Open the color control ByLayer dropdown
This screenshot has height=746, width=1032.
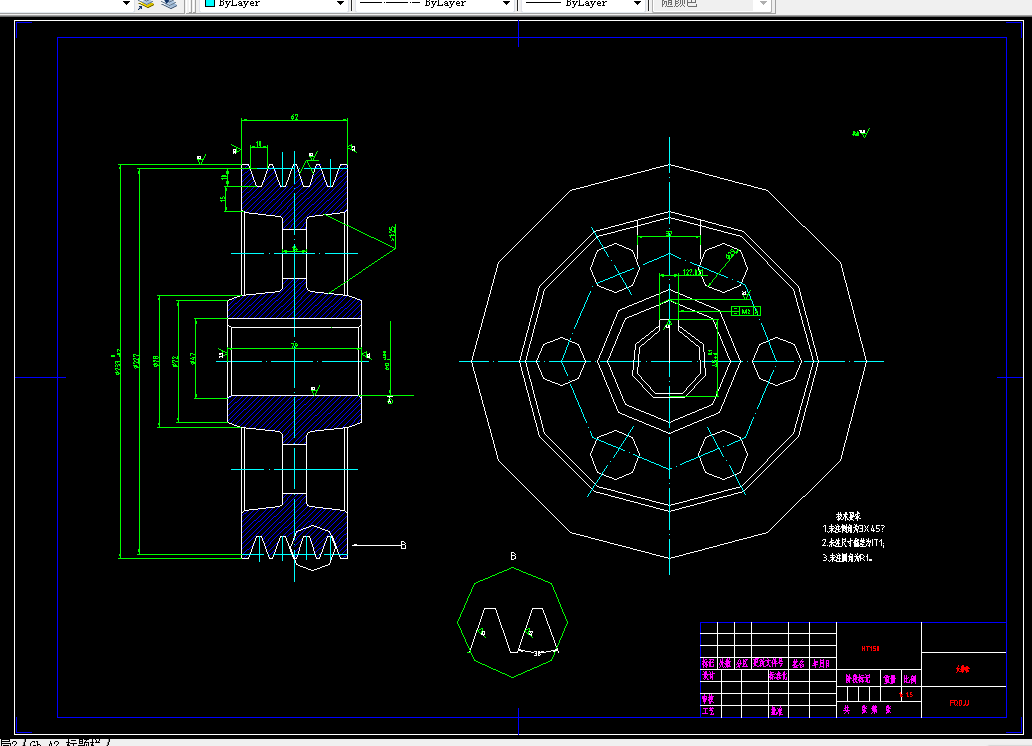coord(340,3)
